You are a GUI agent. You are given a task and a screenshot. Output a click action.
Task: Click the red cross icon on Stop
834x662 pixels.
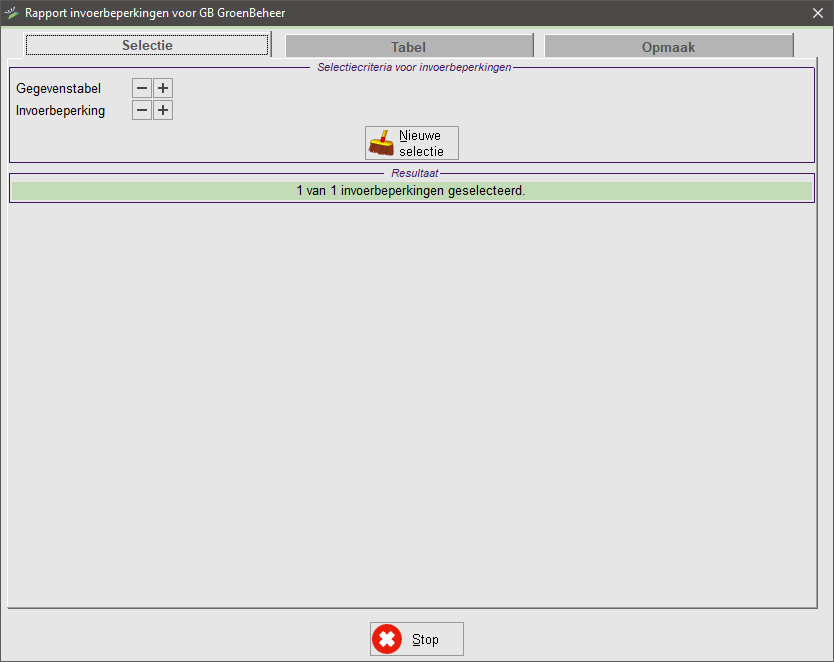pyautogui.click(x=387, y=639)
